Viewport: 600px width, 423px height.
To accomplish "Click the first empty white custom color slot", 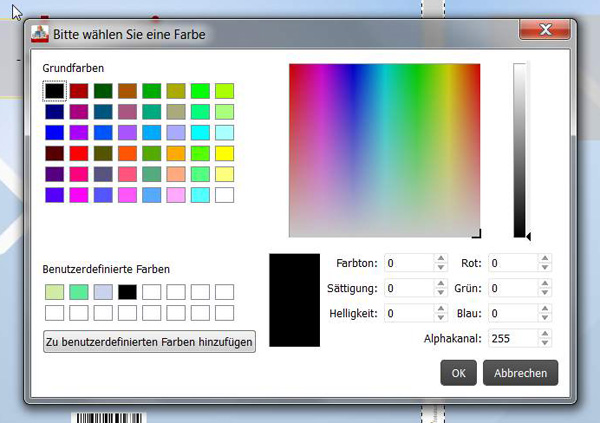I will pos(151,292).
